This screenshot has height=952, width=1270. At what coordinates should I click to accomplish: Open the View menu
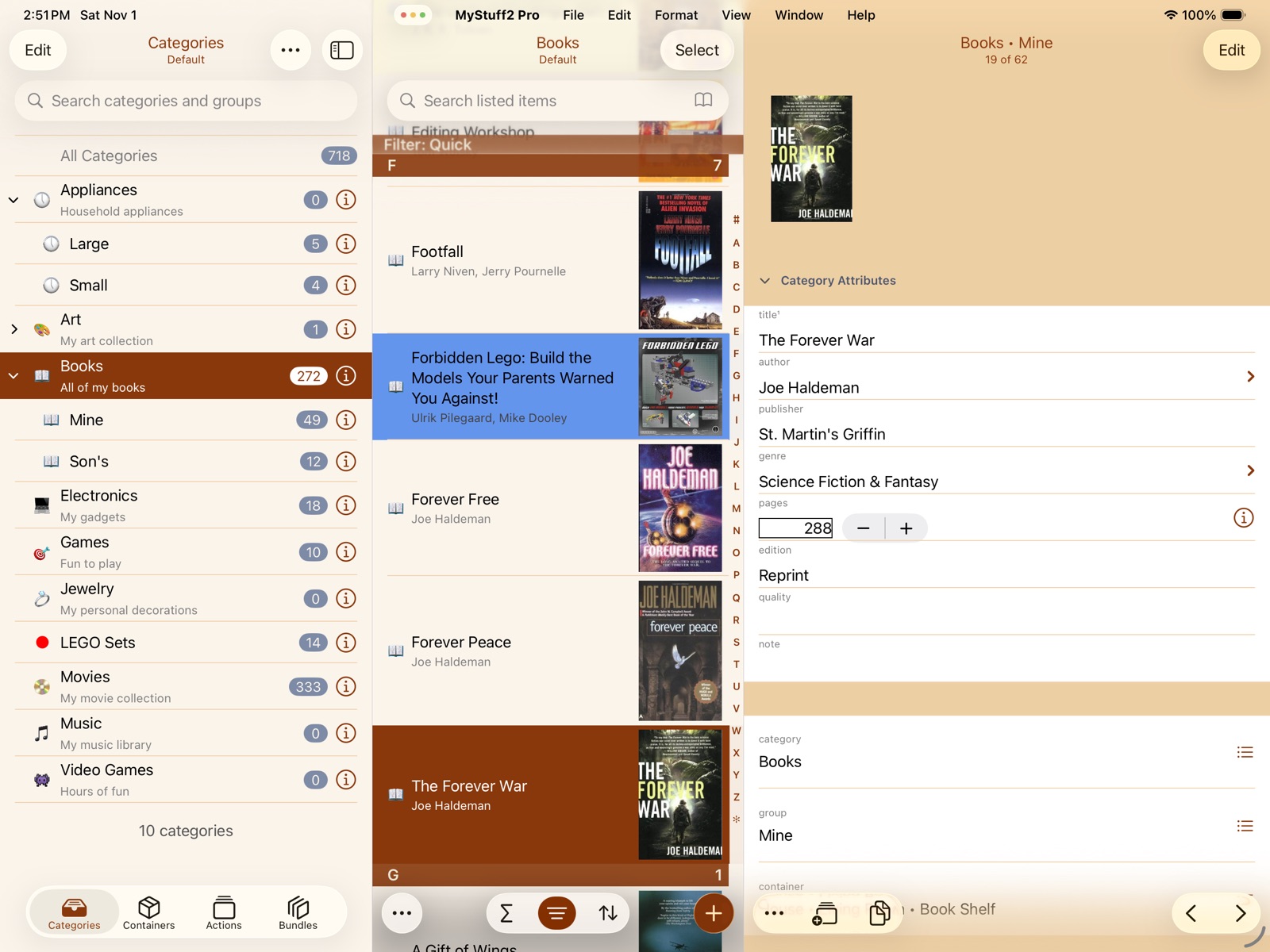pyautogui.click(x=736, y=15)
